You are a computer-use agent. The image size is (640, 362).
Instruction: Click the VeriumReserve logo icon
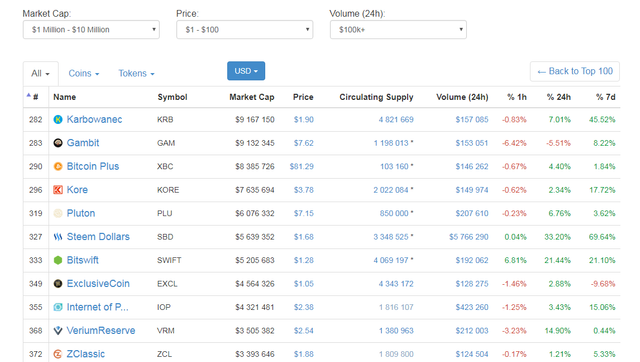pyautogui.click(x=58, y=331)
